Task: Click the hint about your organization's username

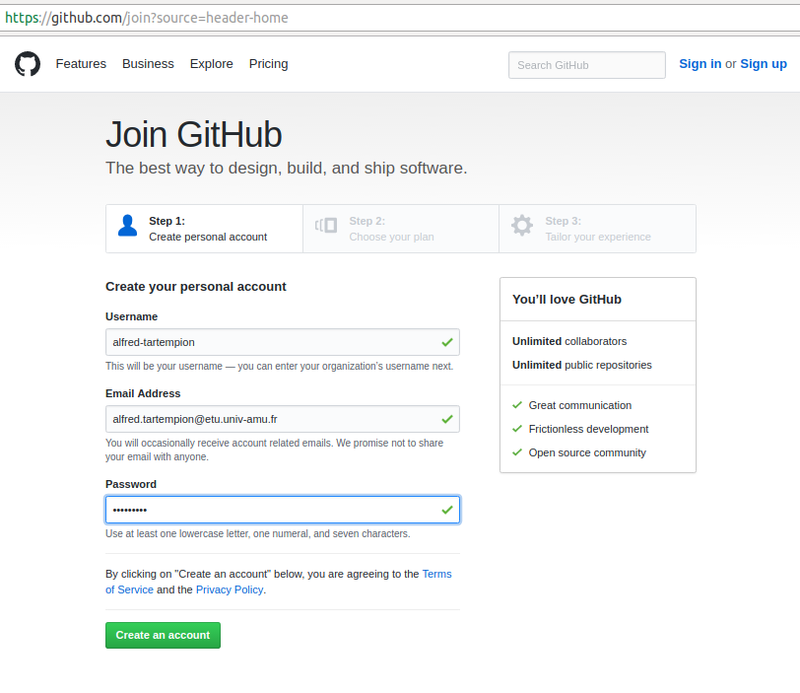Action: [x=279, y=366]
